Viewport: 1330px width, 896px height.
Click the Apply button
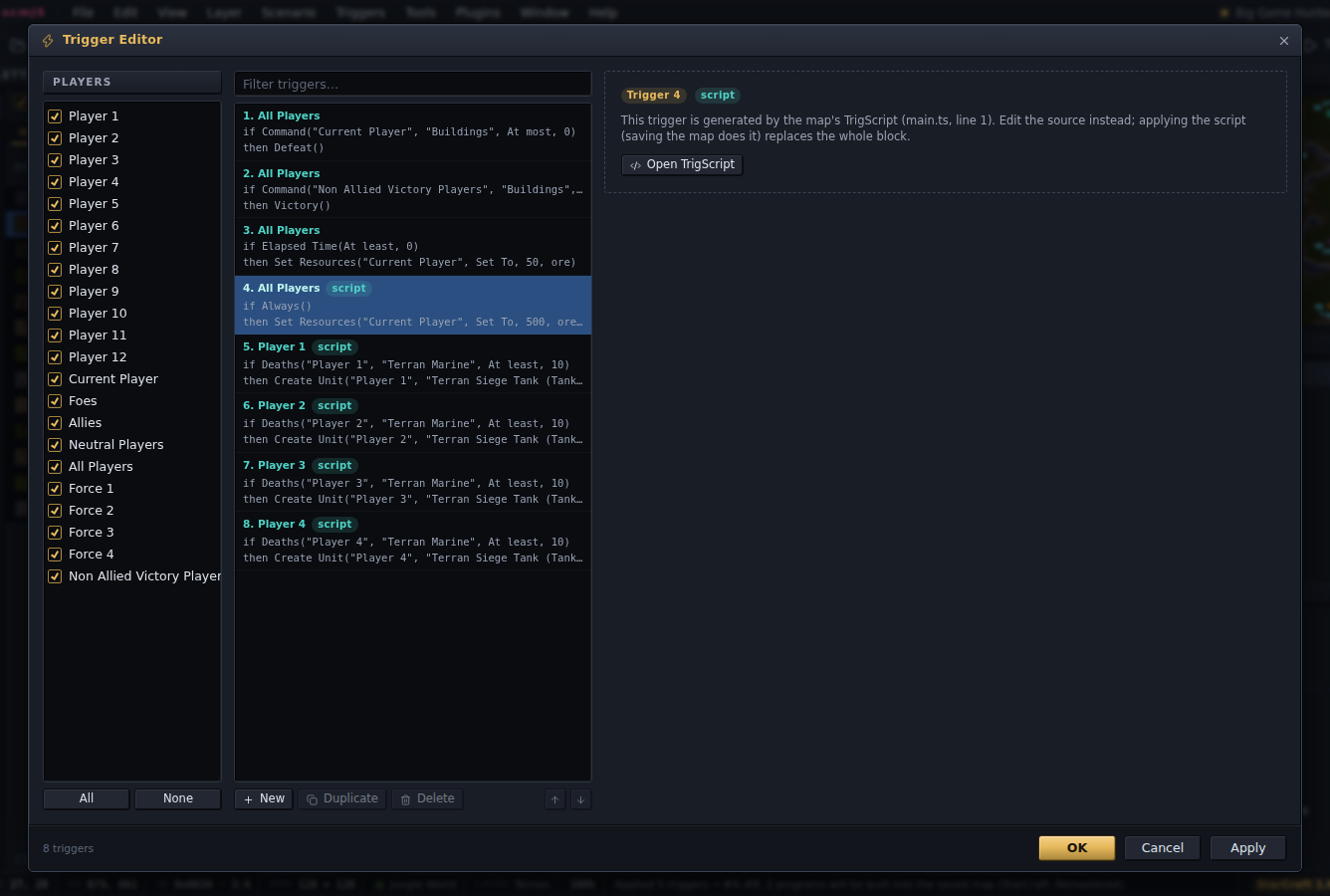coord(1248,848)
